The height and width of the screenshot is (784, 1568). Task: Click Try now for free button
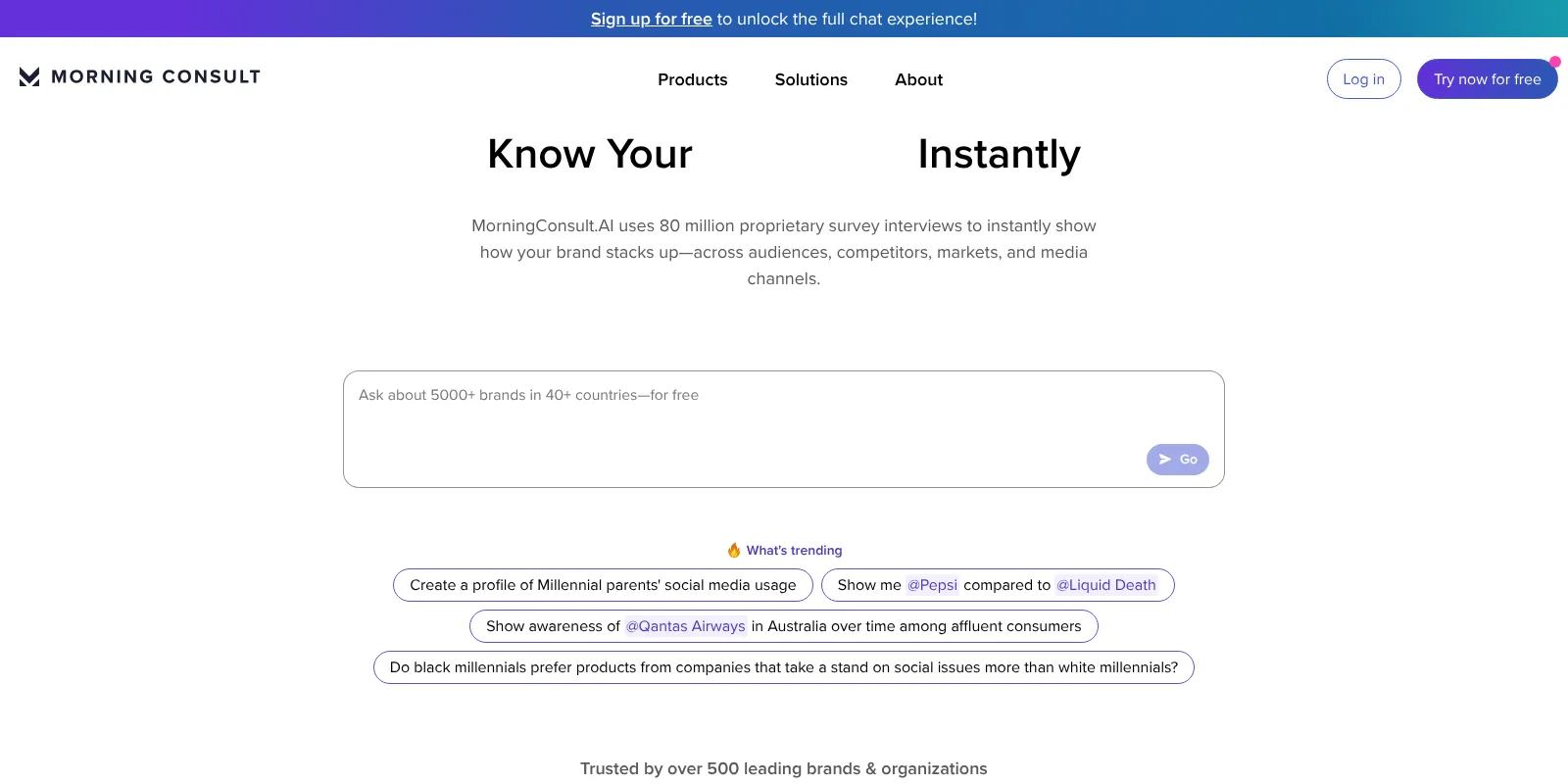tap(1488, 79)
